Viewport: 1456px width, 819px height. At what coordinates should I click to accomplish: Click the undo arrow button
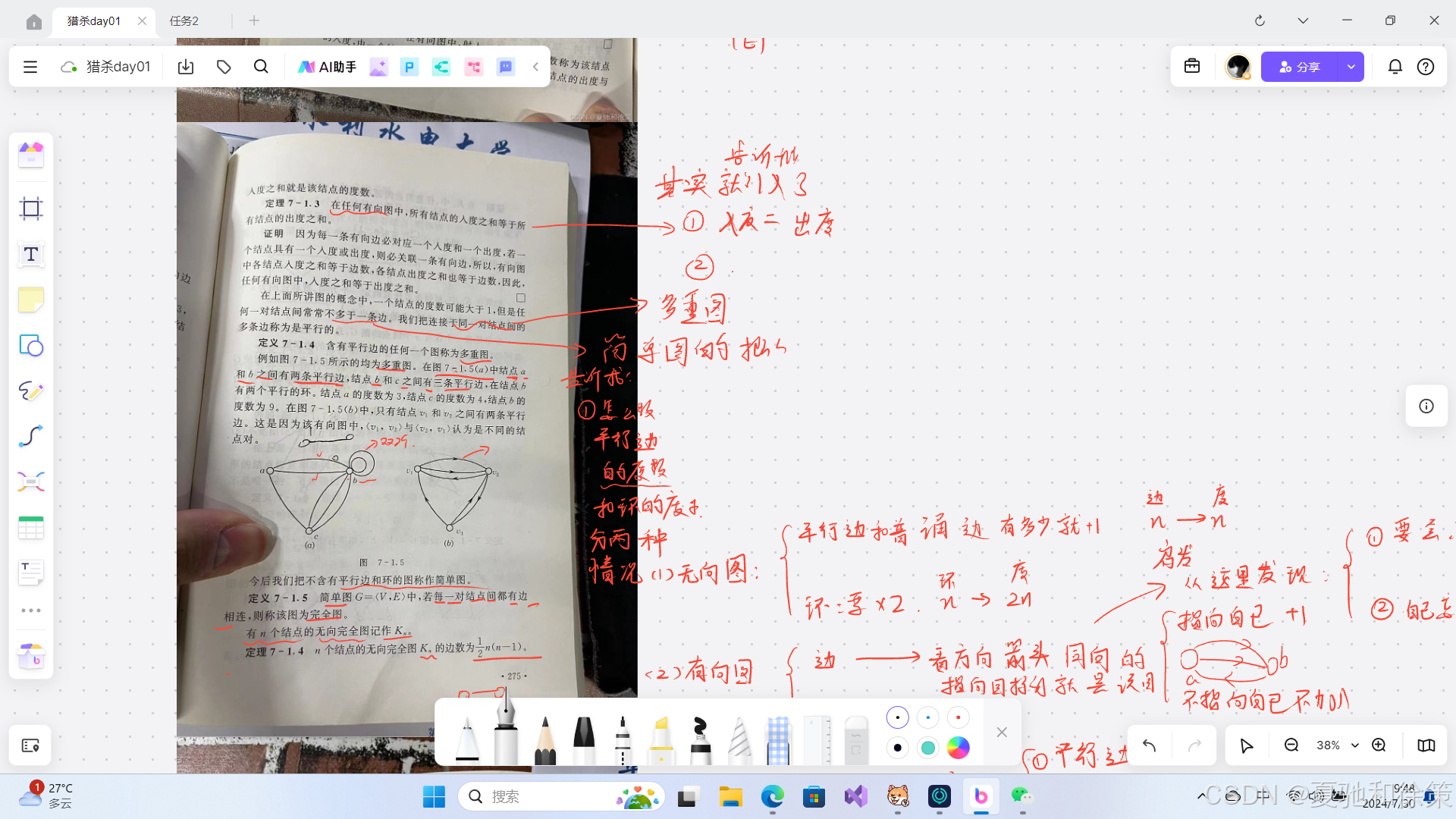(1149, 745)
